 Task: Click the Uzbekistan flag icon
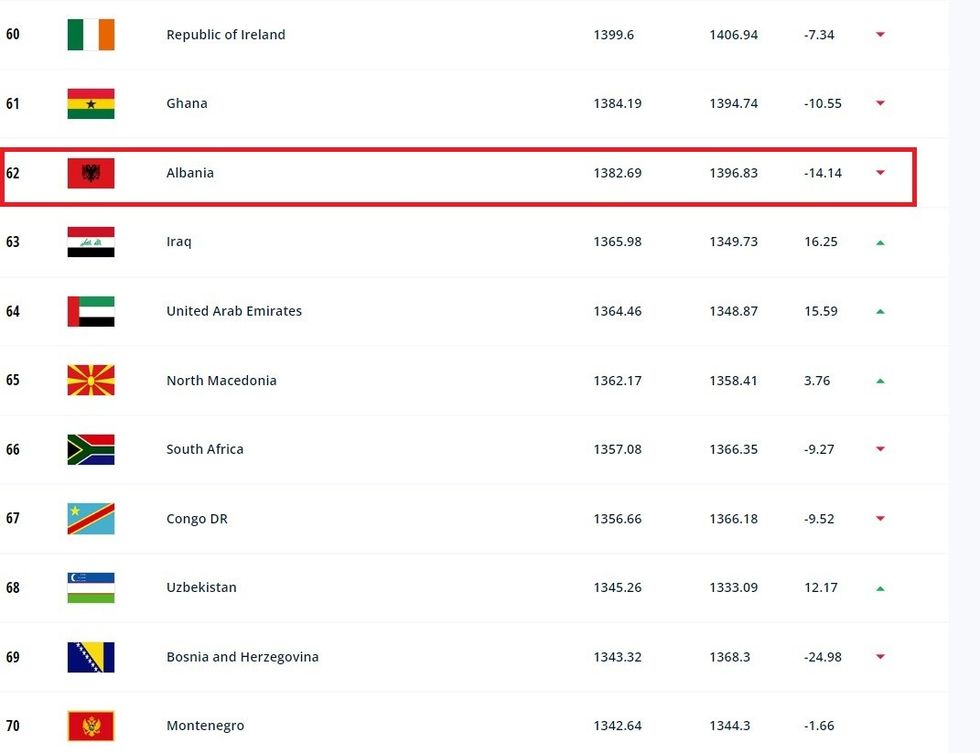[x=91, y=588]
